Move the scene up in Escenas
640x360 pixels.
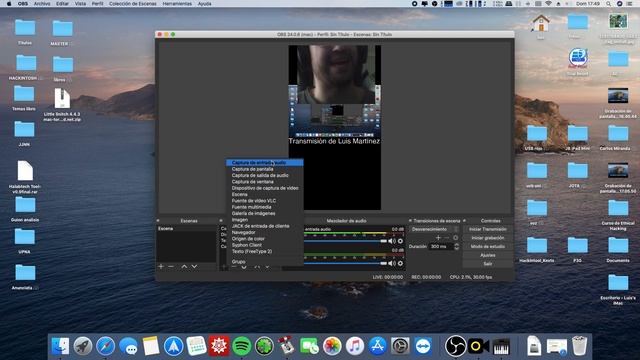pyautogui.click(x=184, y=267)
